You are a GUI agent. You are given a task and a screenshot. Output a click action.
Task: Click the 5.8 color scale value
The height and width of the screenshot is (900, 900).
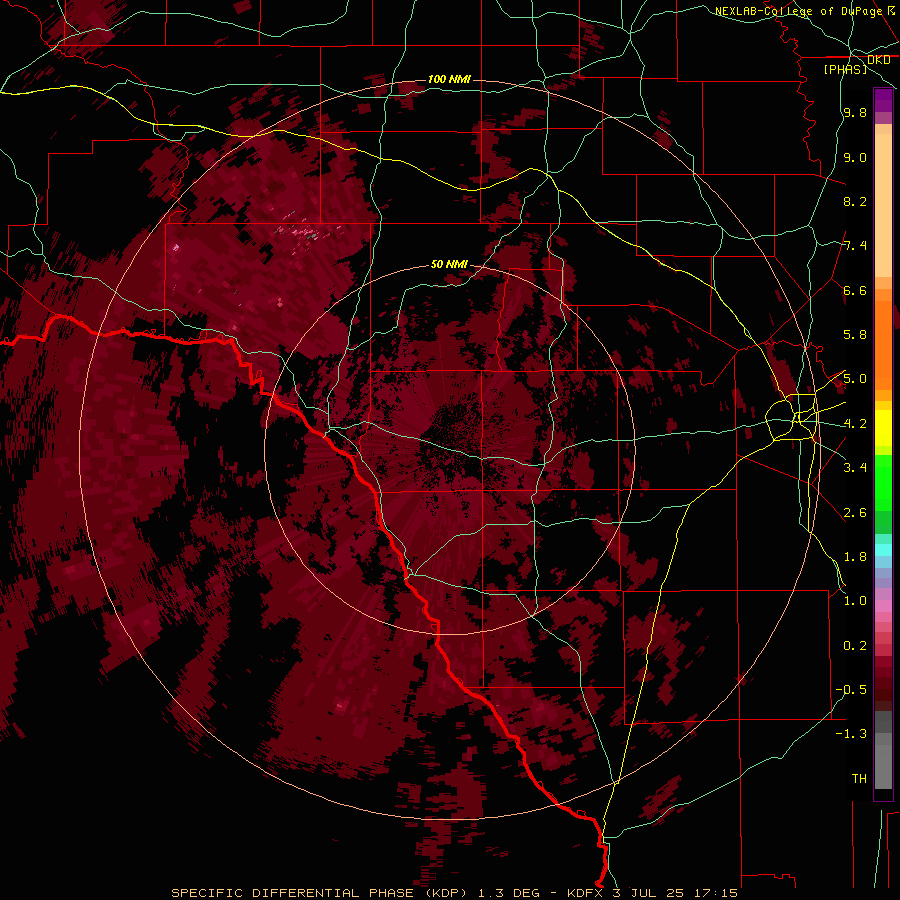[x=855, y=335]
